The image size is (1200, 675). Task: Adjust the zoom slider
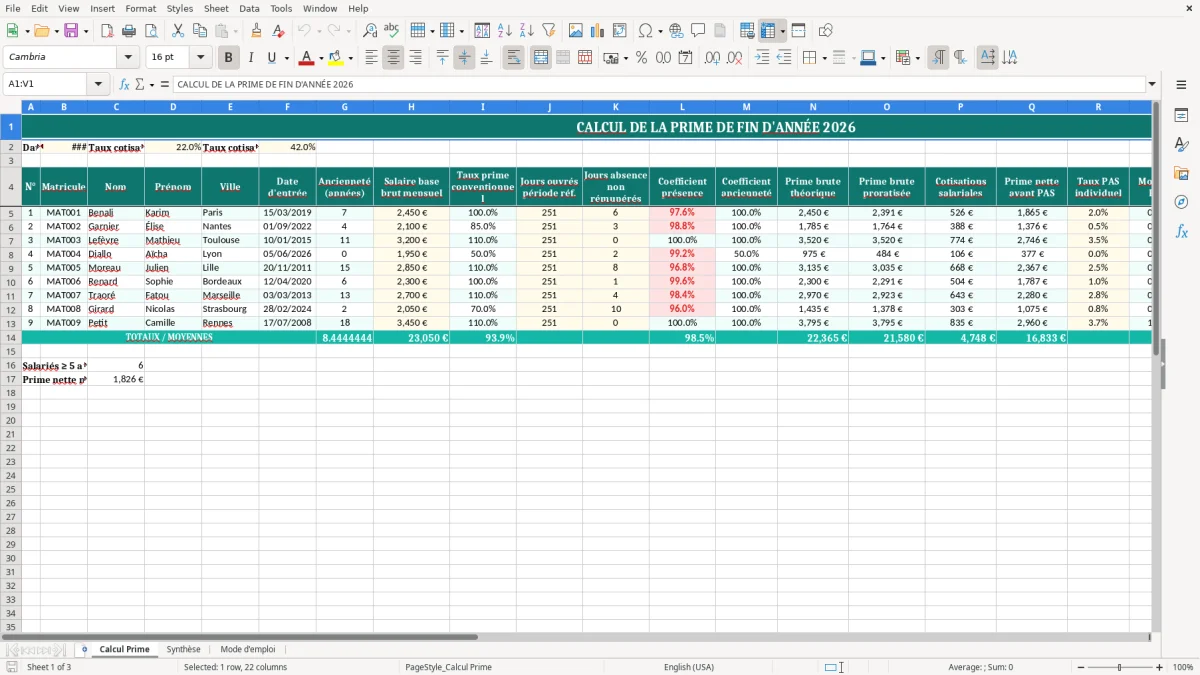click(x=1119, y=667)
